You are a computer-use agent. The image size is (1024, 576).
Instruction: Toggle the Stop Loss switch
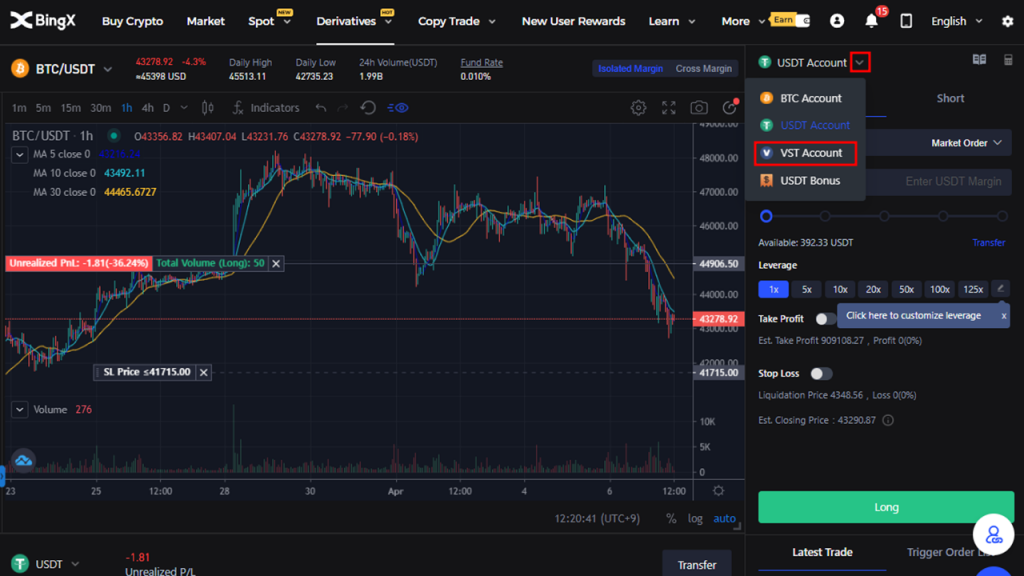click(821, 374)
